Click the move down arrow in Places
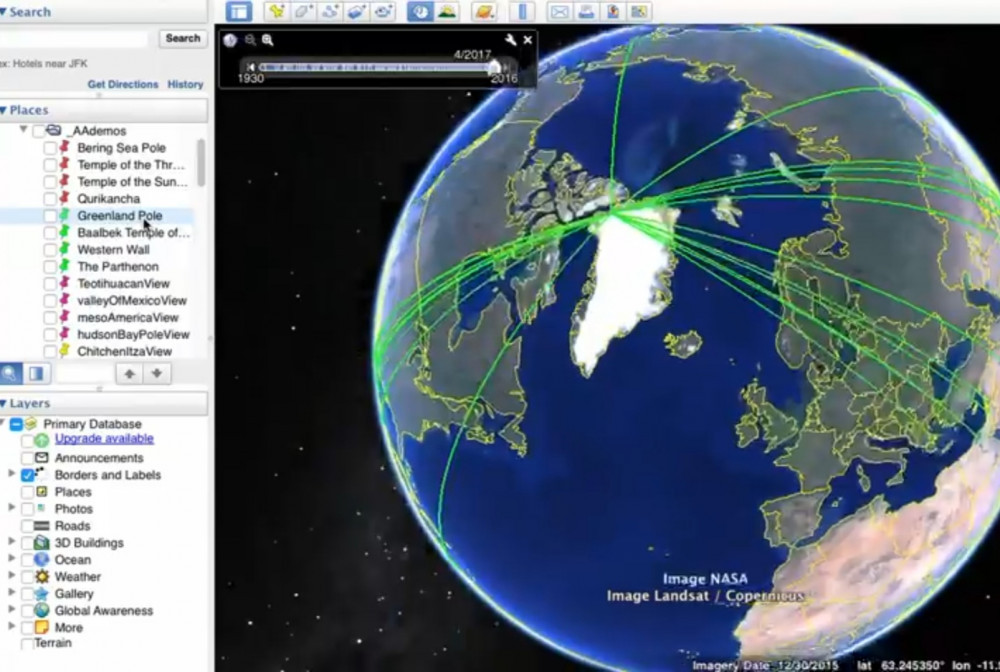The width and height of the screenshot is (1000, 672). tap(157, 374)
